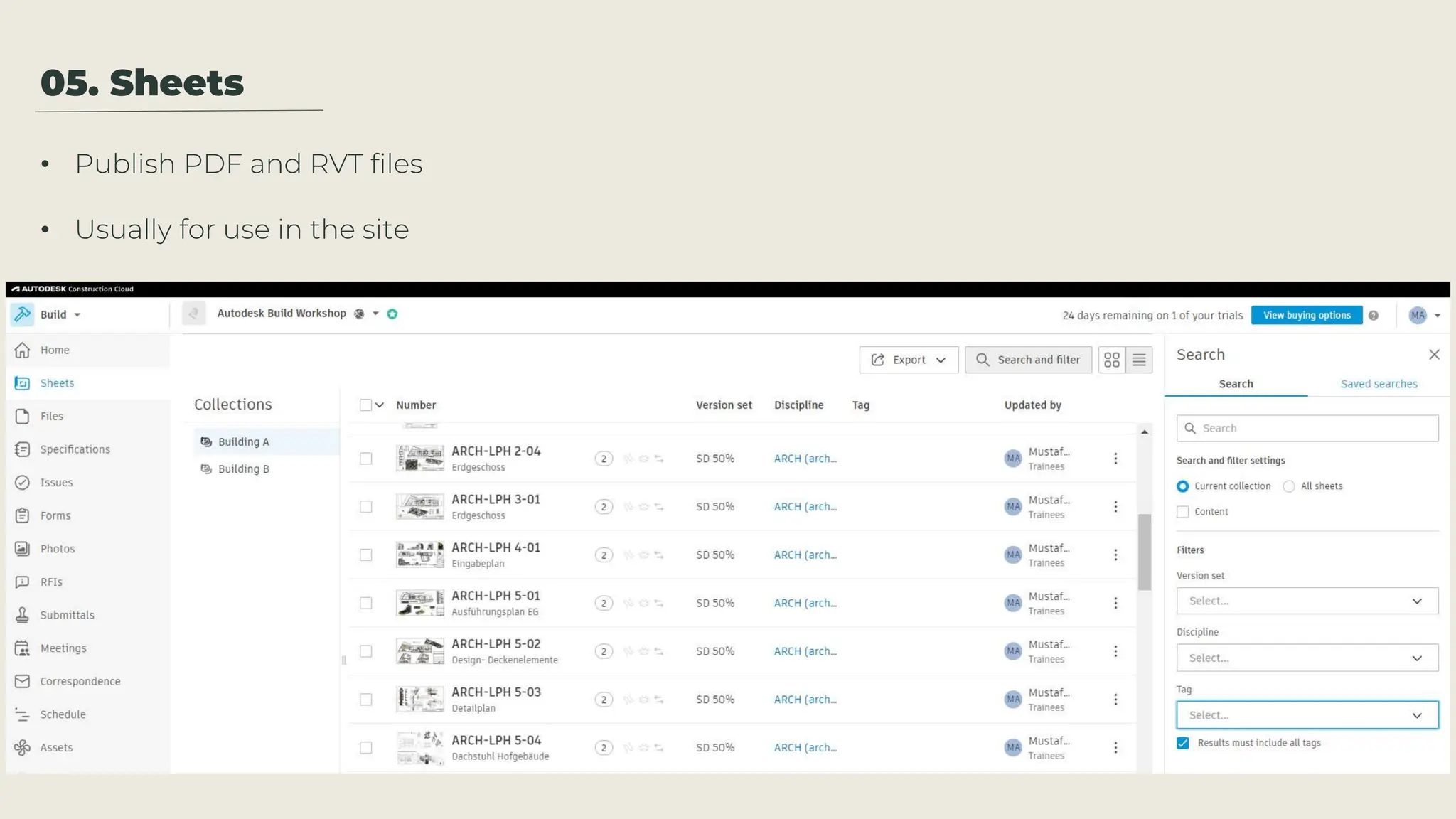Click the sheet list vertical scrollbar

(1144, 552)
